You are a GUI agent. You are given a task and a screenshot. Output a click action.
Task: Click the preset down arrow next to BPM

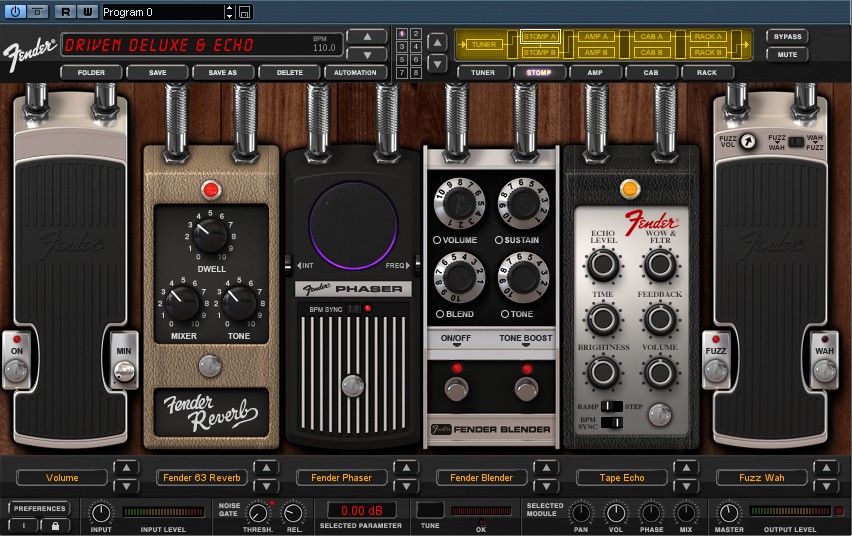click(x=367, y=54)
